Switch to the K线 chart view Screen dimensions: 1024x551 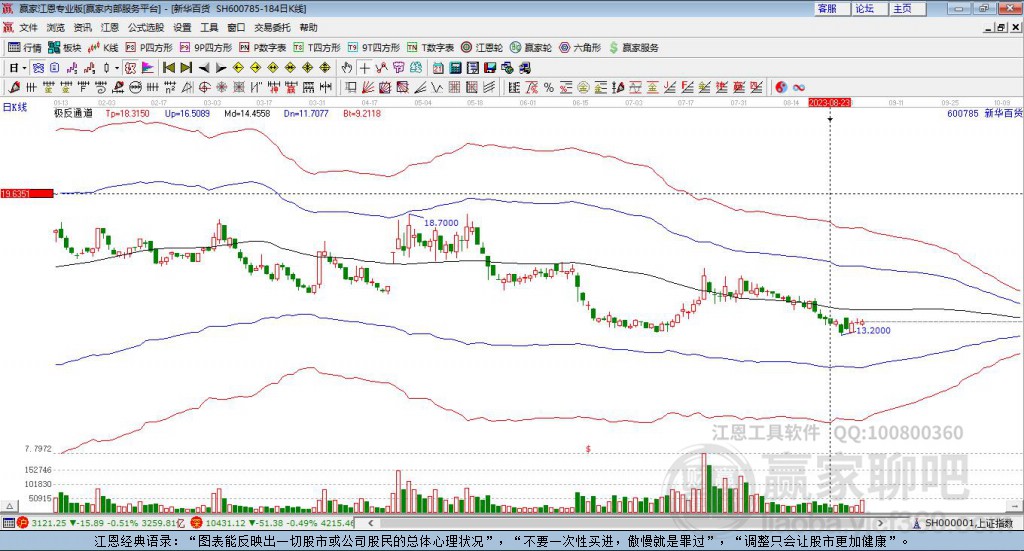(103, 48)
